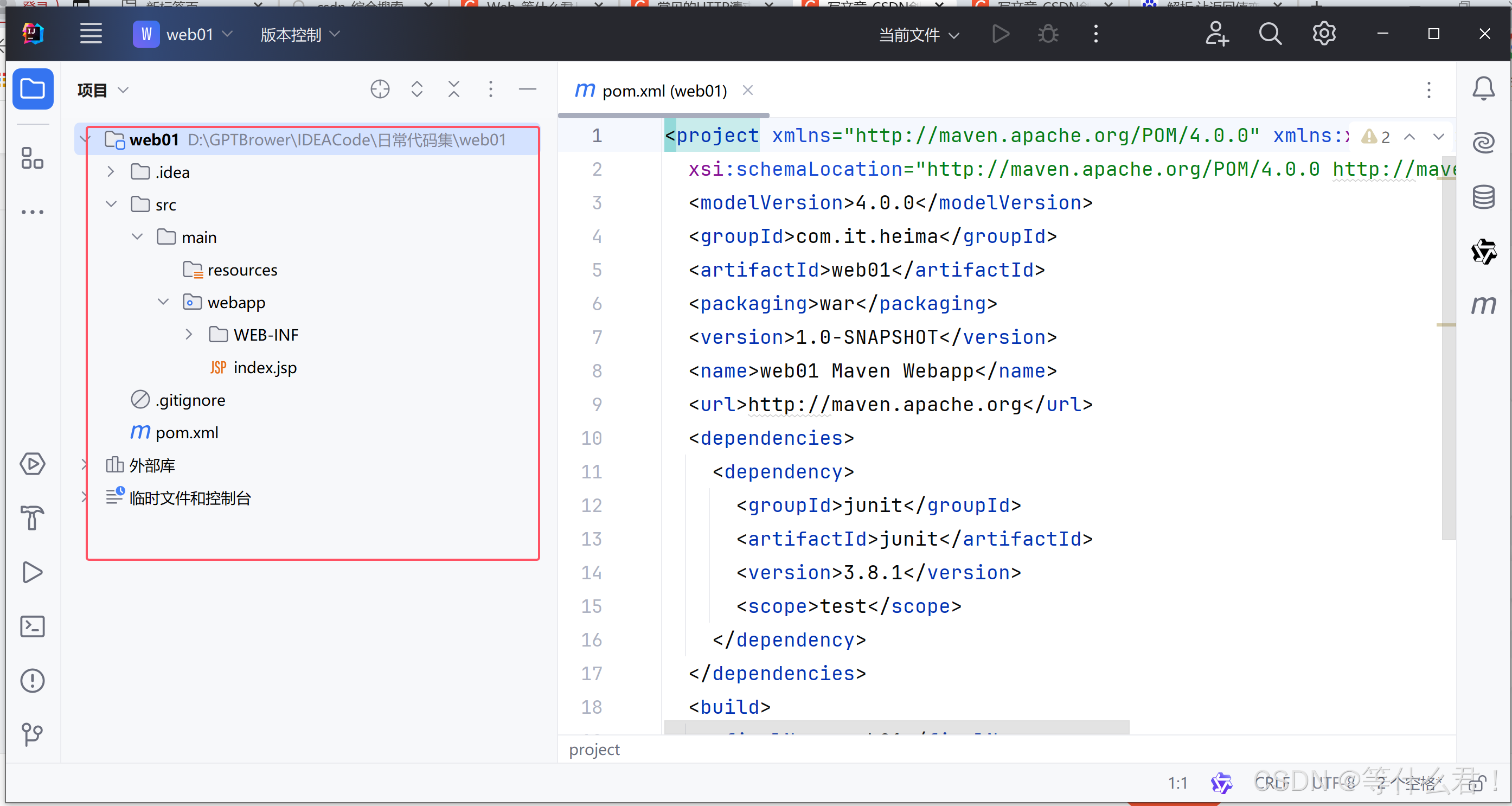The width and height of the screenshot is (1512, 806).
Task: Toggle the Project tool window folder button
Action: pyautogui.click(x=33, y=89)
